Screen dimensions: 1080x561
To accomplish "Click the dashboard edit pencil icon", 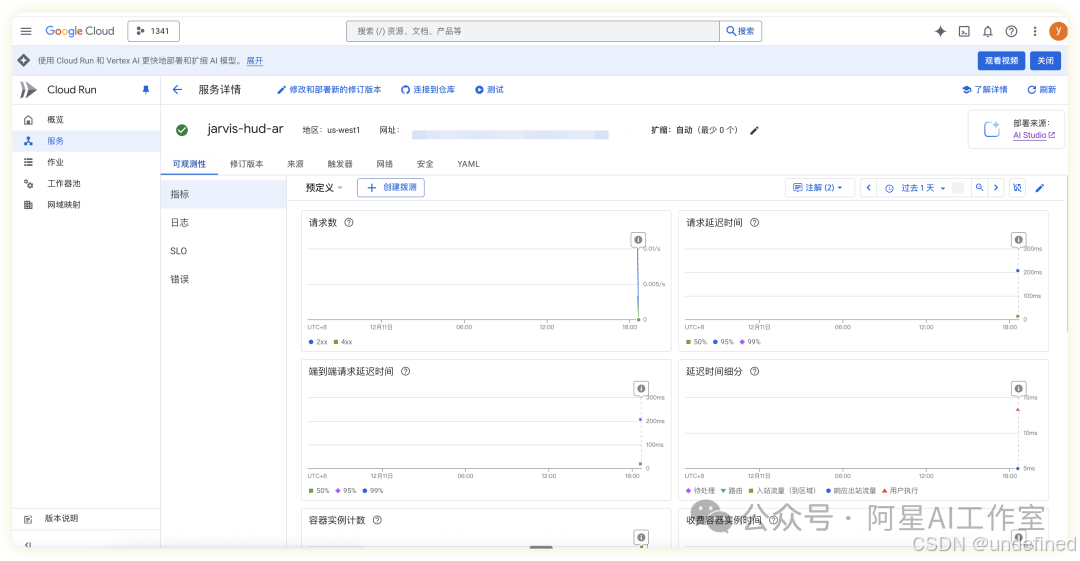I will (1040, 187).
